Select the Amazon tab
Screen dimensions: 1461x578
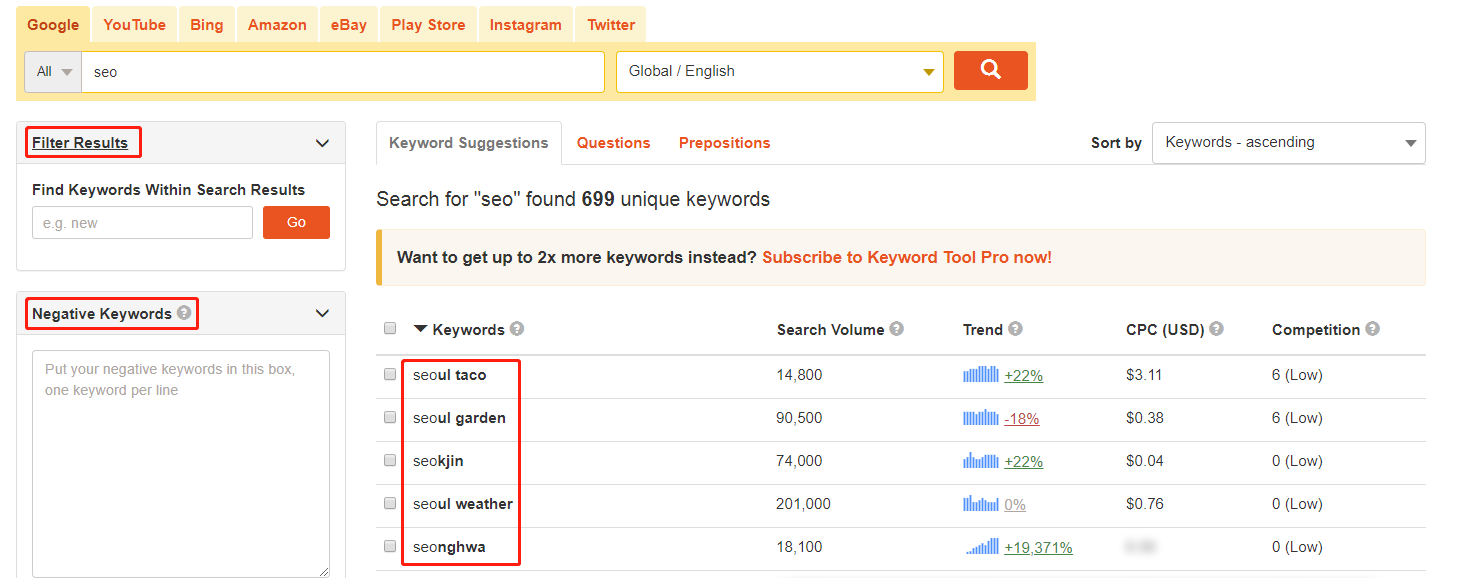click(x=277, y=25)
